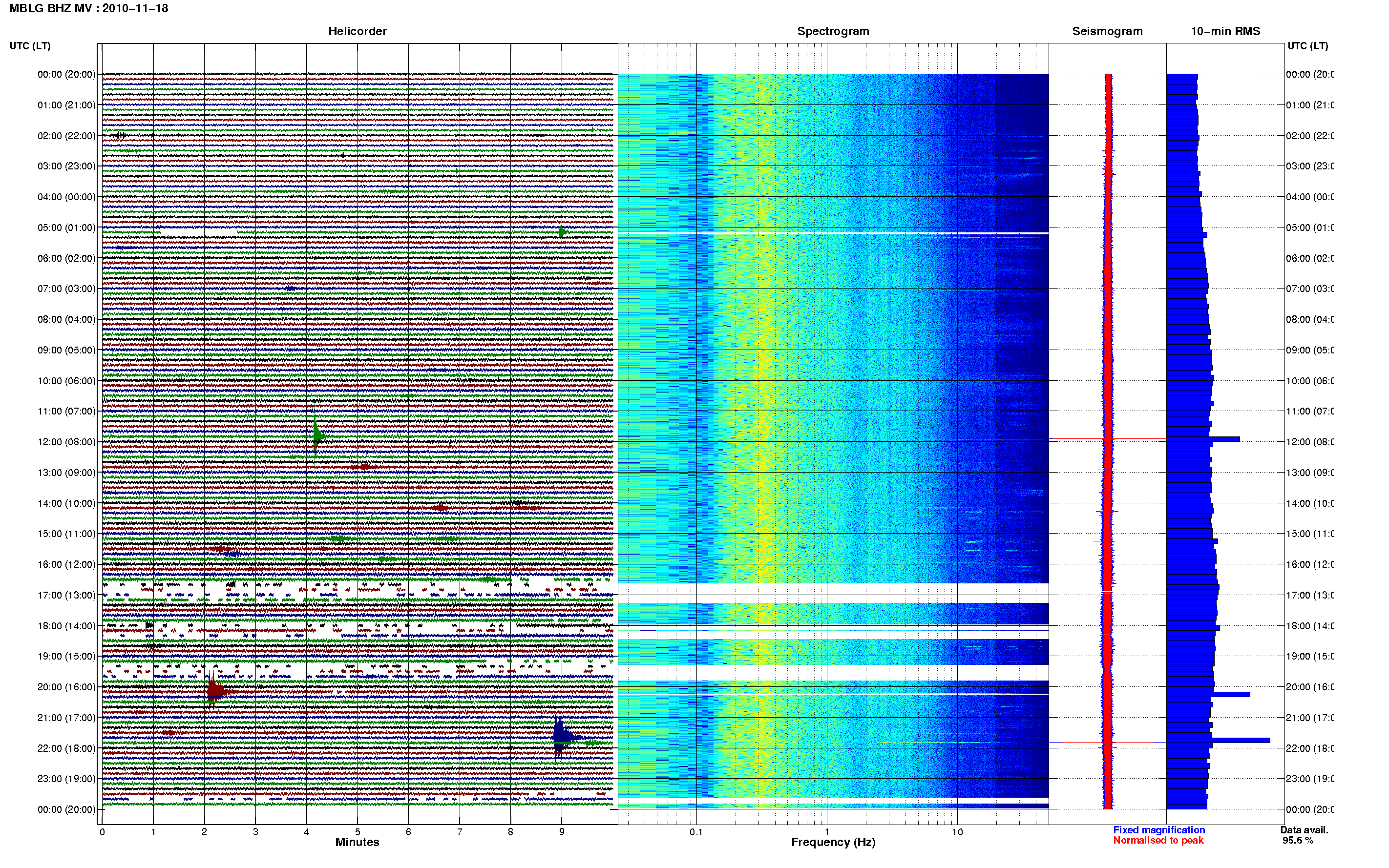Click tick "5" on the Minutes axis
This screenshot has width=1389, height=868.
click(x=358, y=832)
